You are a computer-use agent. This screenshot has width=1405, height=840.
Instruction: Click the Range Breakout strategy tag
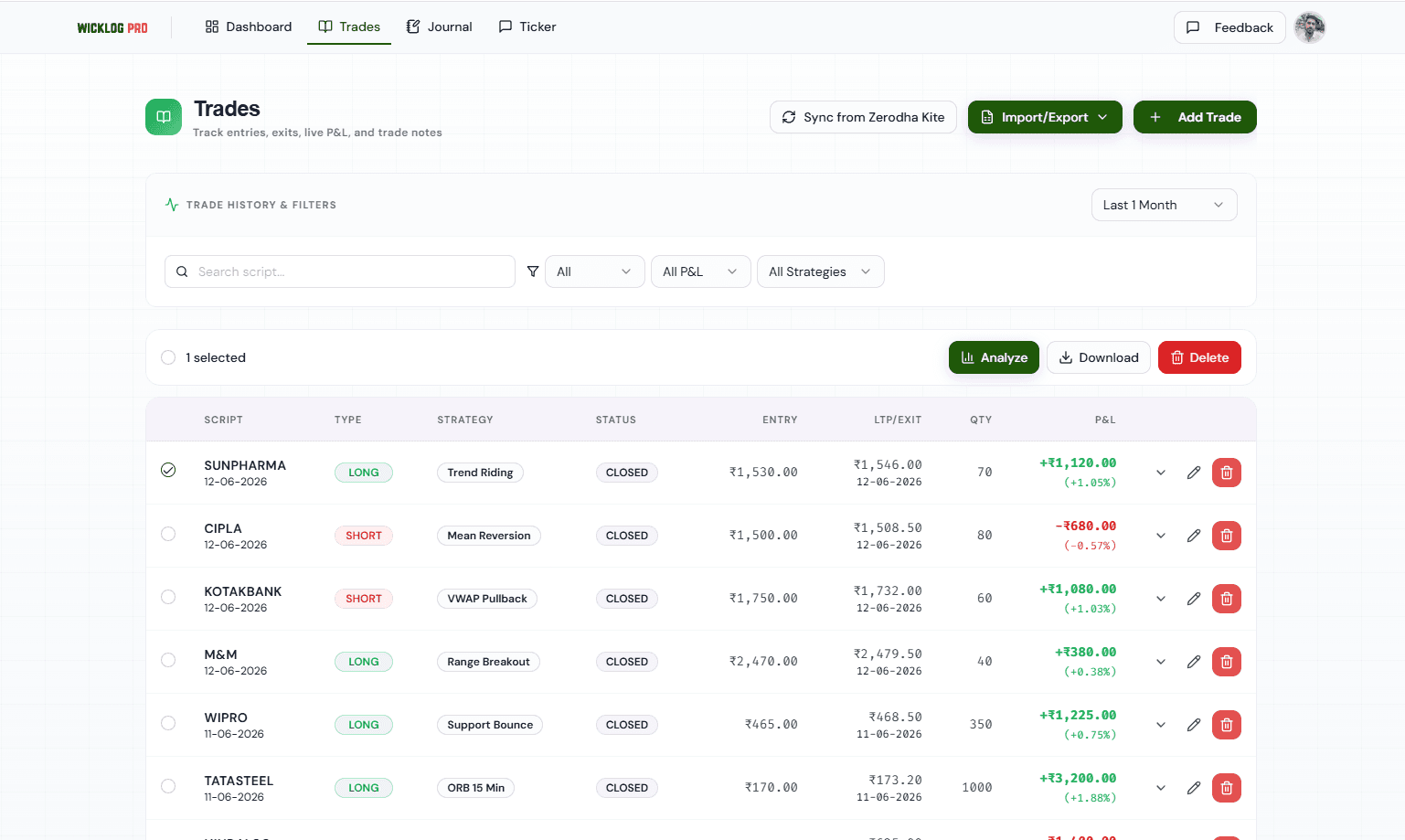488,662
